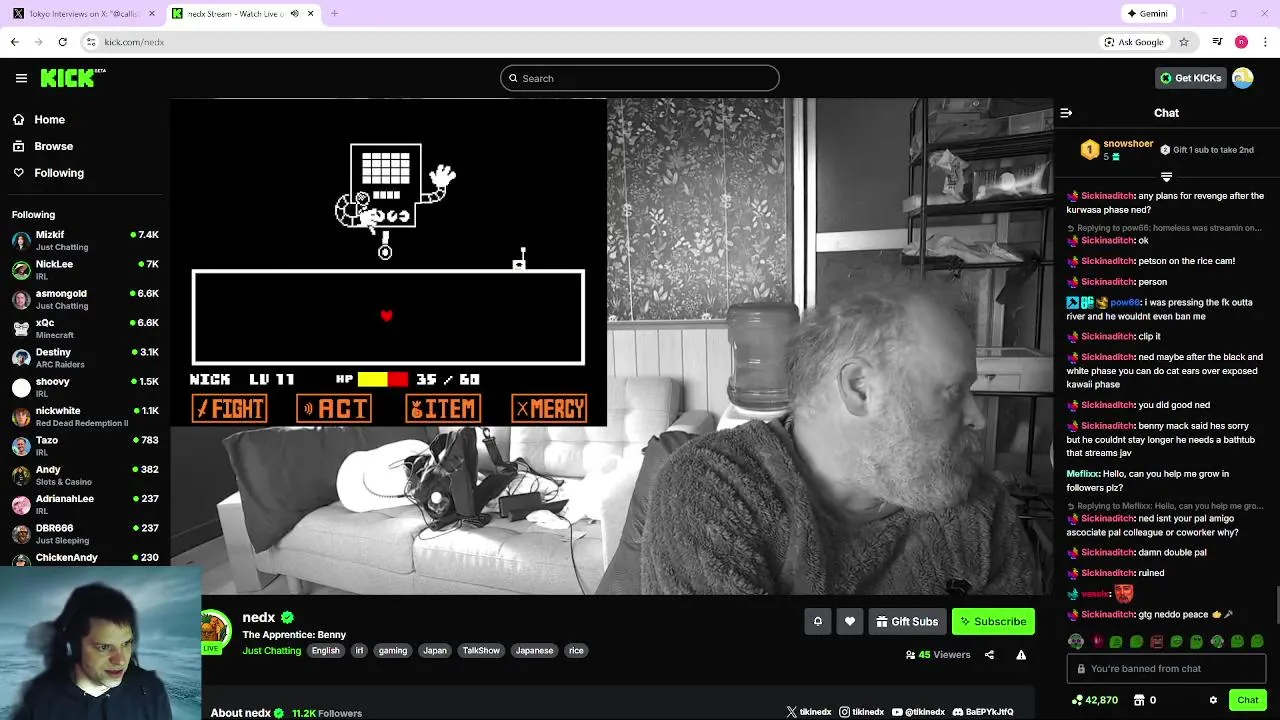
Task: Click the Get KICKs button
Action: 1190,78
